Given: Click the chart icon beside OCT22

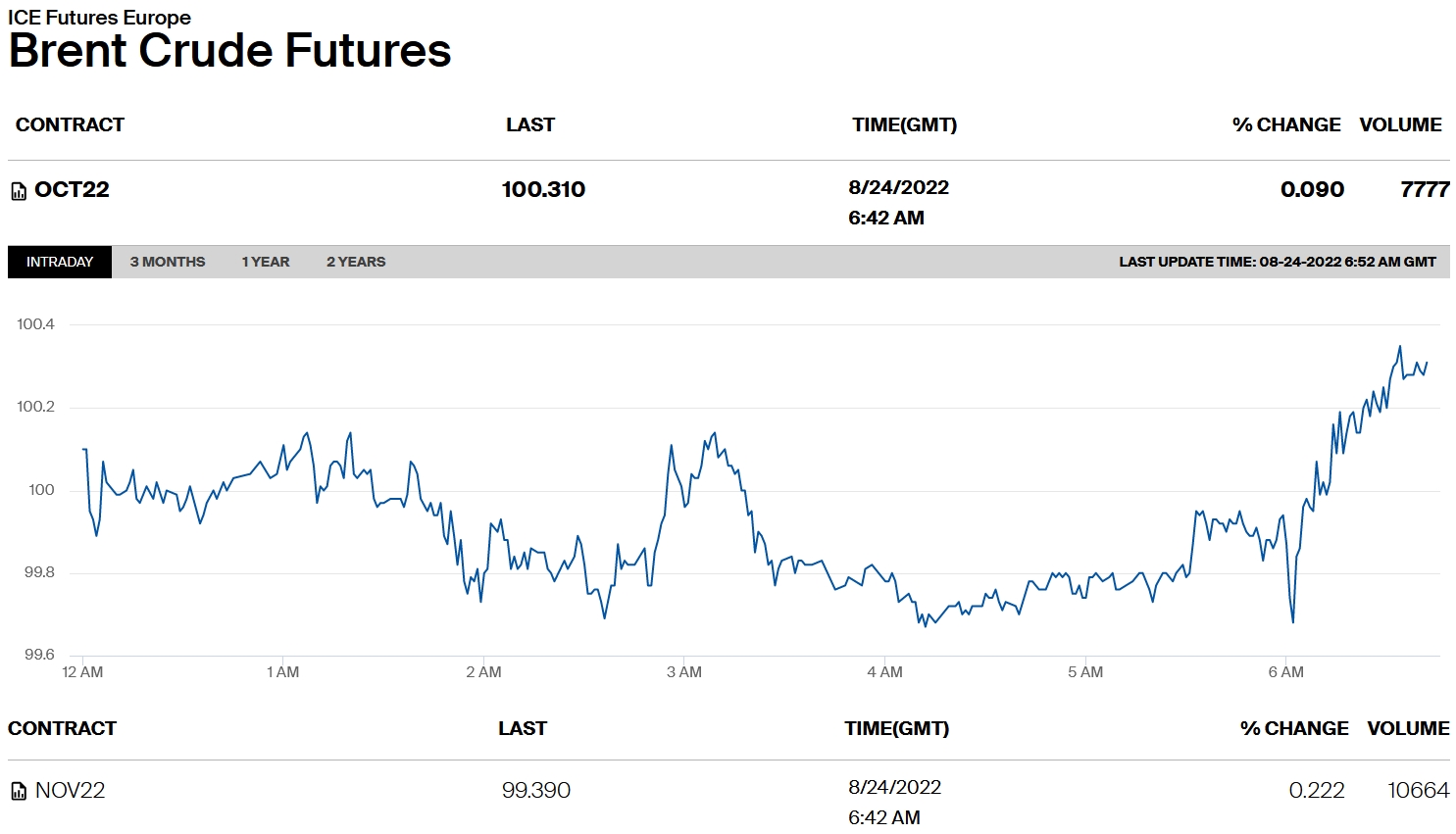Looking at the screenshot, I should (19, 191).
